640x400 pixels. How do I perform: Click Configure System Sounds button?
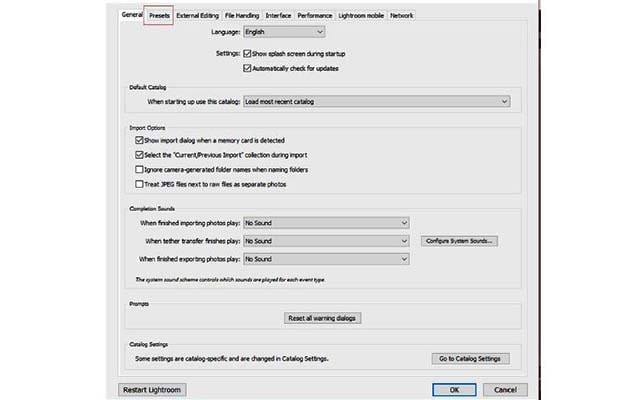tap(459, 241)
